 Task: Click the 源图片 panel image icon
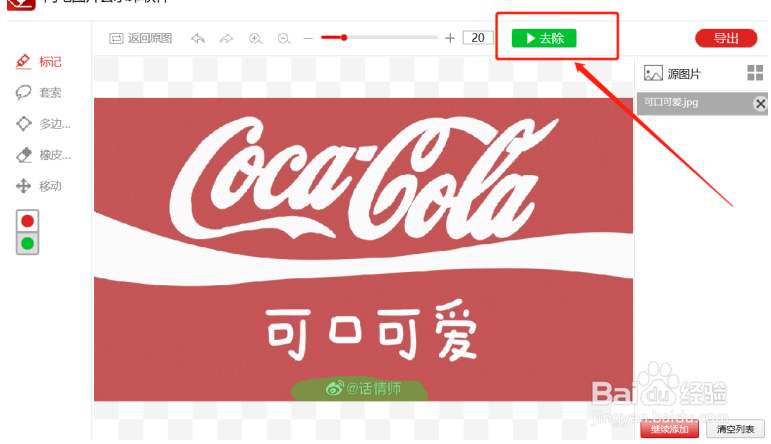(653, 74)
